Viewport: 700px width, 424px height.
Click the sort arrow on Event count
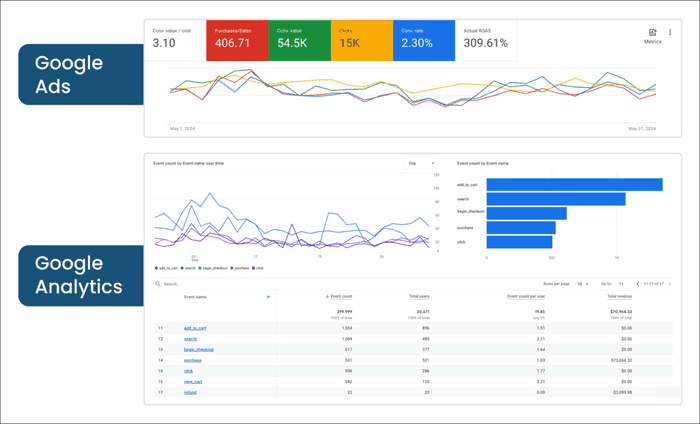point(328,297)
